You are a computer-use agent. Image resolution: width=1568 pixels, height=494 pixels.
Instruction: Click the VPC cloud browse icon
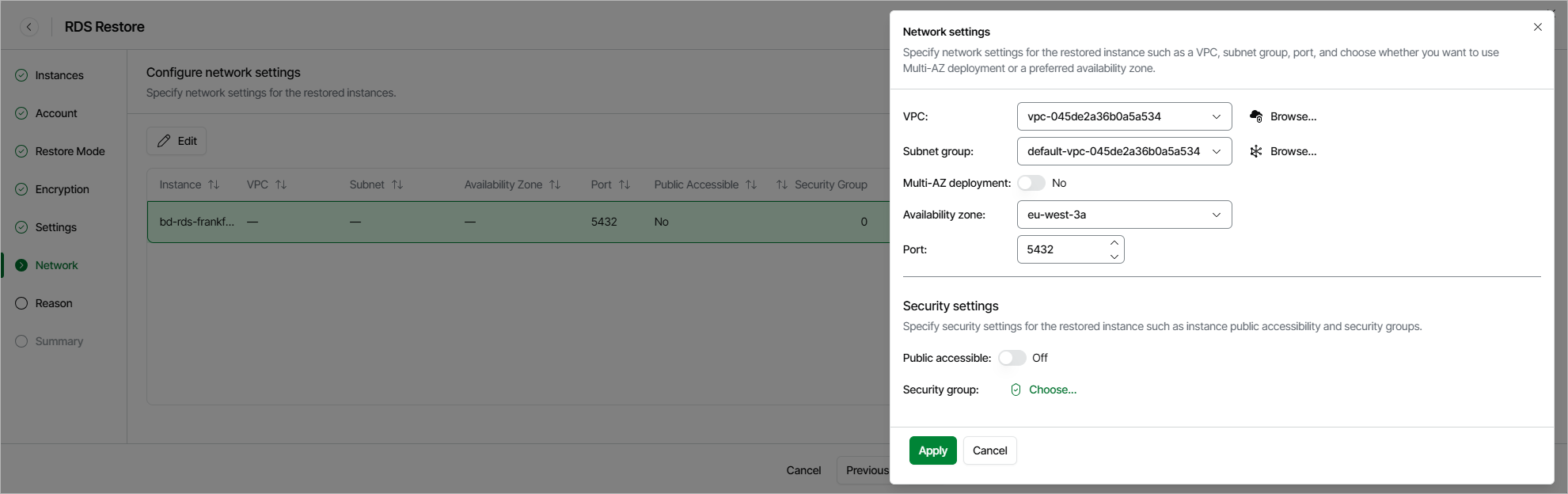click(x=1256, y=116)
